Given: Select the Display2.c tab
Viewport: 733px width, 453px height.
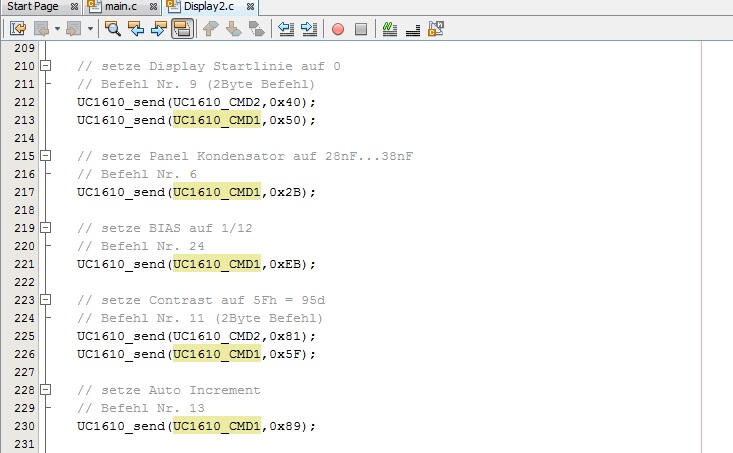Looking at the screenshot, I should coord(209,7).
